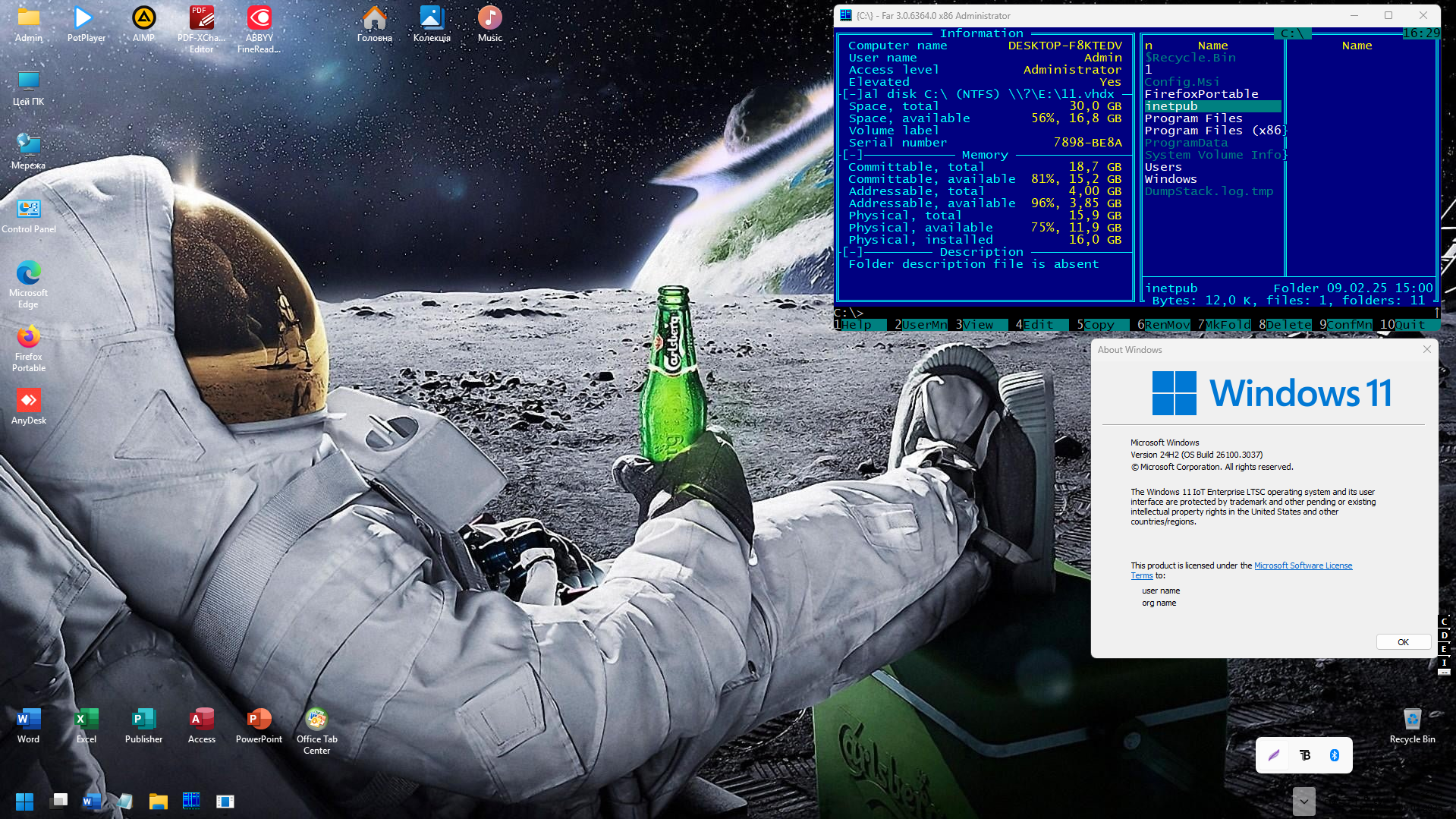
Task: Click the Far Manager taskbar icon
Action: (191, 801)
